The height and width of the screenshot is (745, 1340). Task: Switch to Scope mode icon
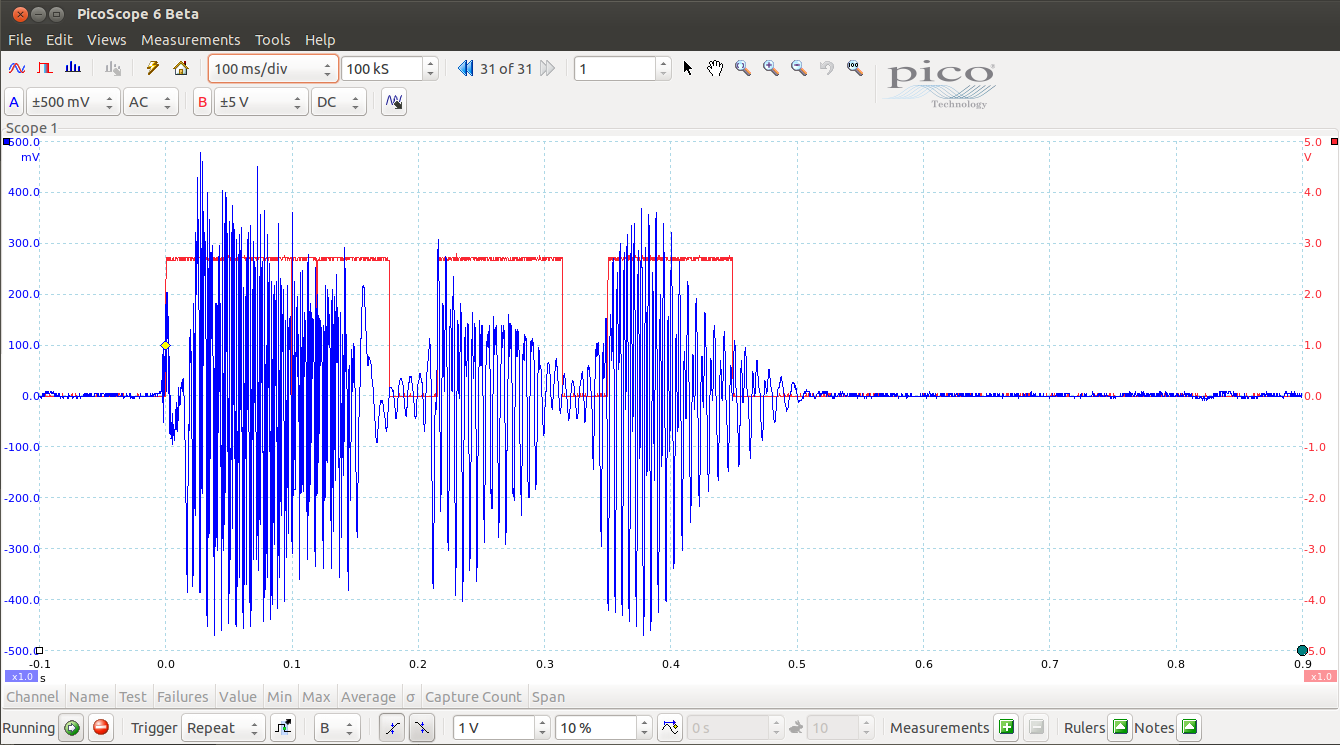coord(17,68)
